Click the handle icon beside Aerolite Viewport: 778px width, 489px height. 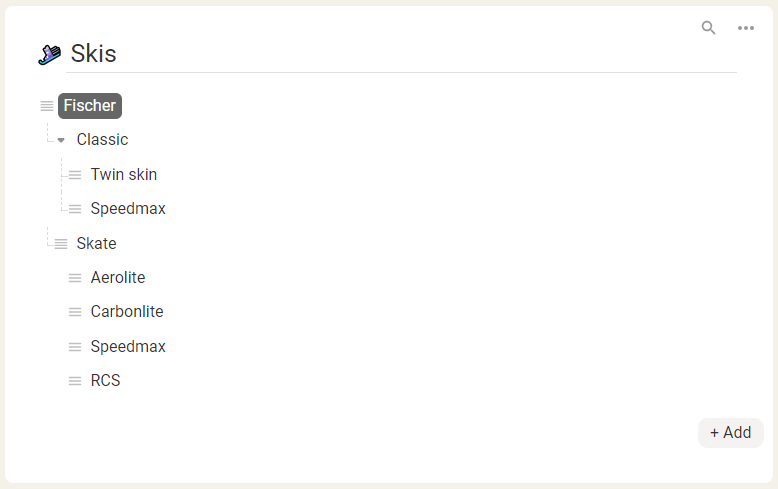coord(75,278)
